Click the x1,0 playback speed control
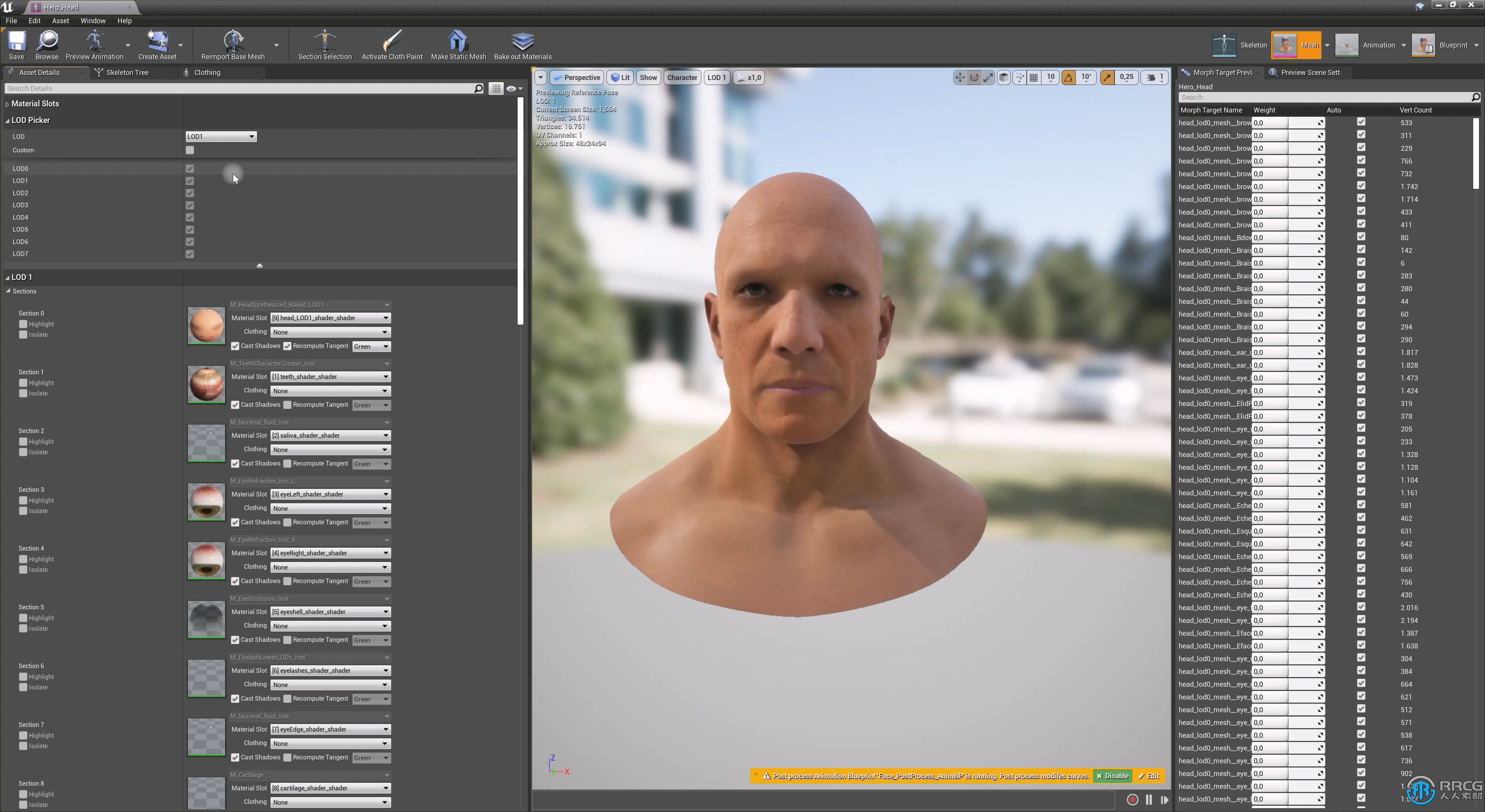 pyautogui.click(x=749, y=77)
